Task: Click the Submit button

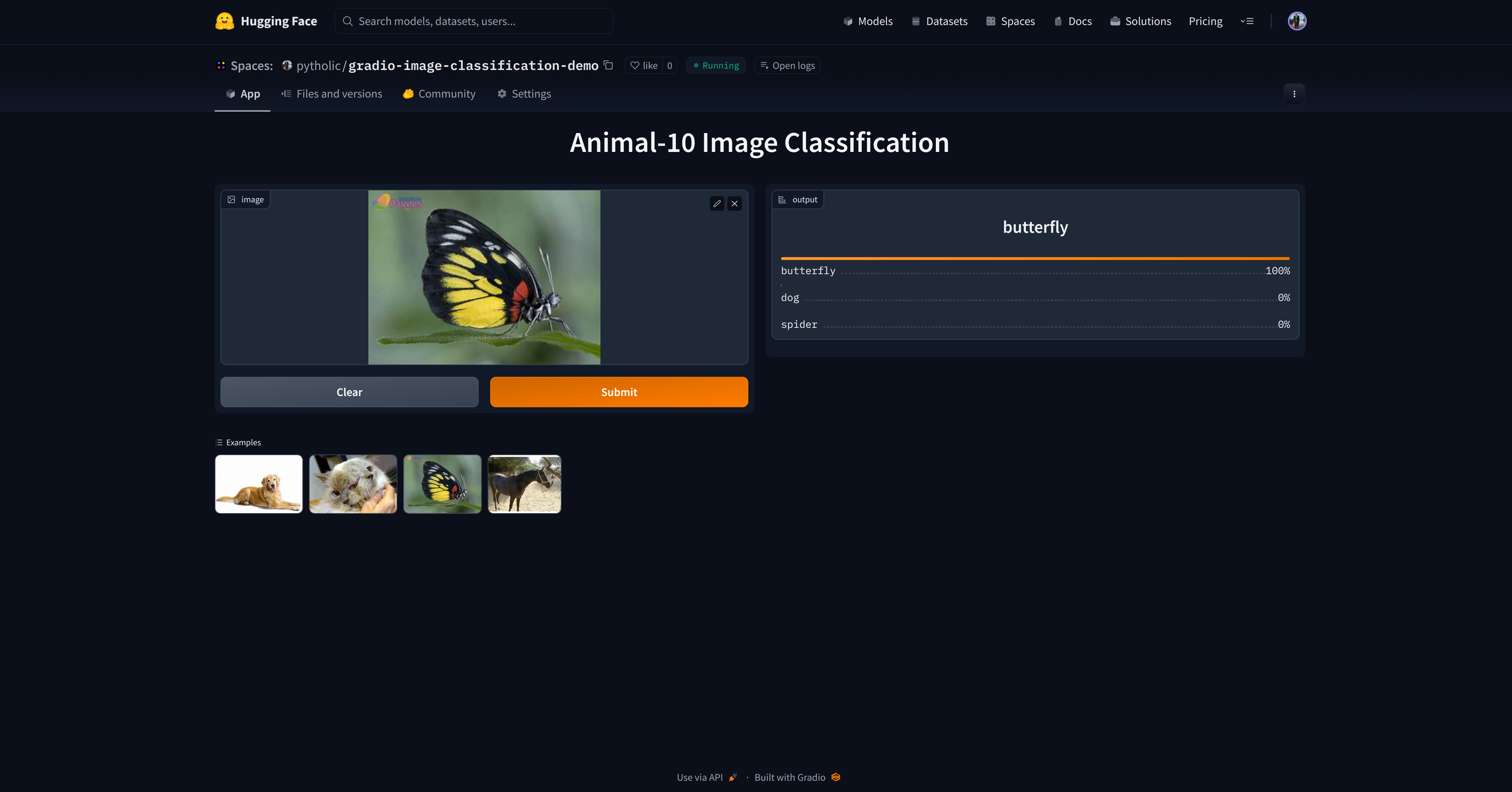Action: click(x=619, y=392)
